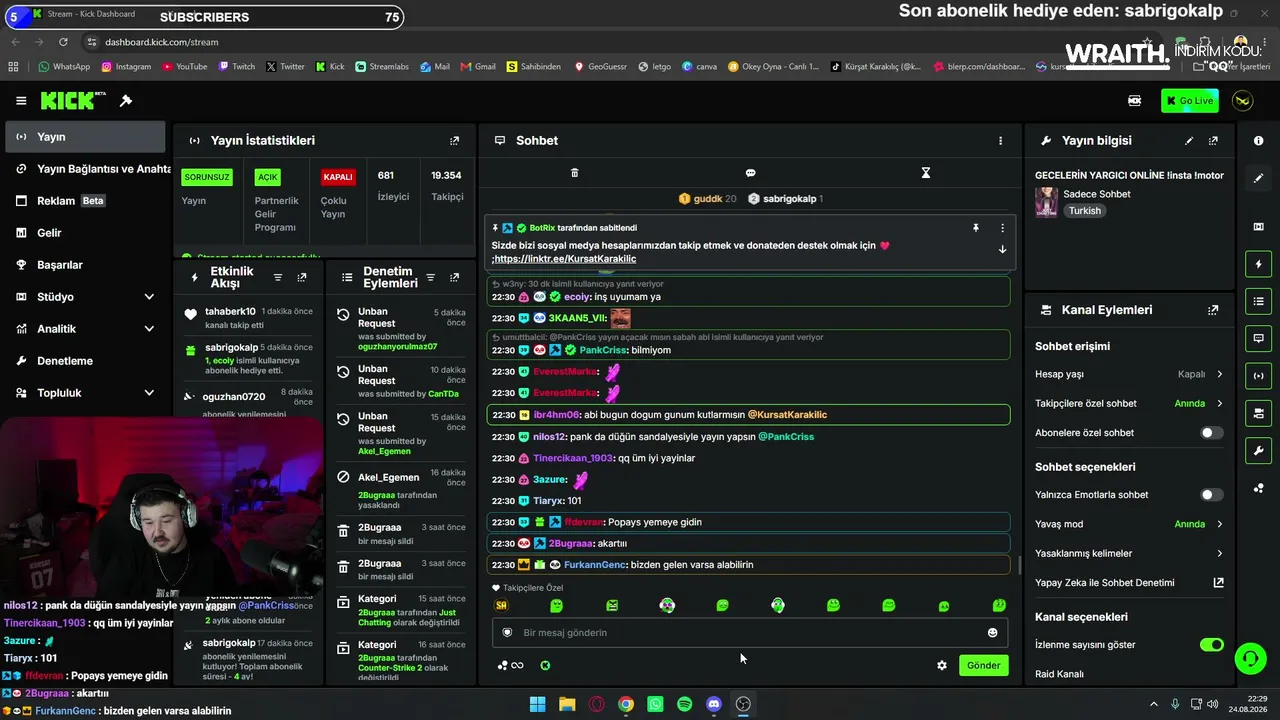Send message with Gönder button
The height and width of the screenshot is (720, 1280).
pos(983,665)
